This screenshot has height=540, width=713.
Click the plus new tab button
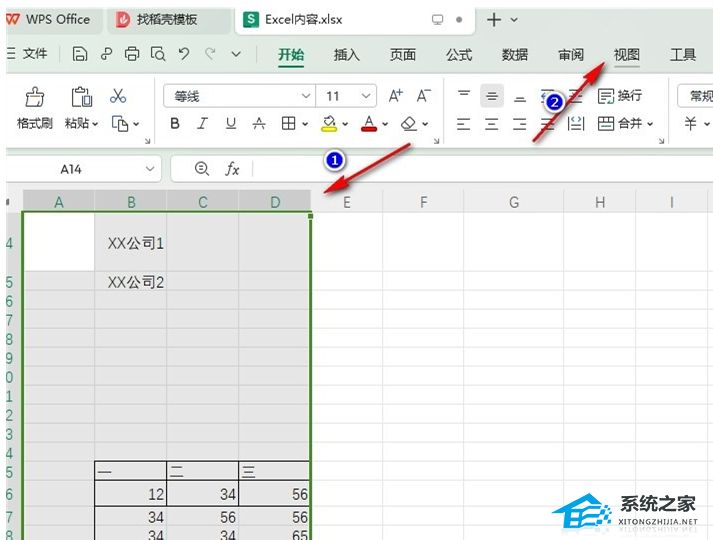coord(494,20)
